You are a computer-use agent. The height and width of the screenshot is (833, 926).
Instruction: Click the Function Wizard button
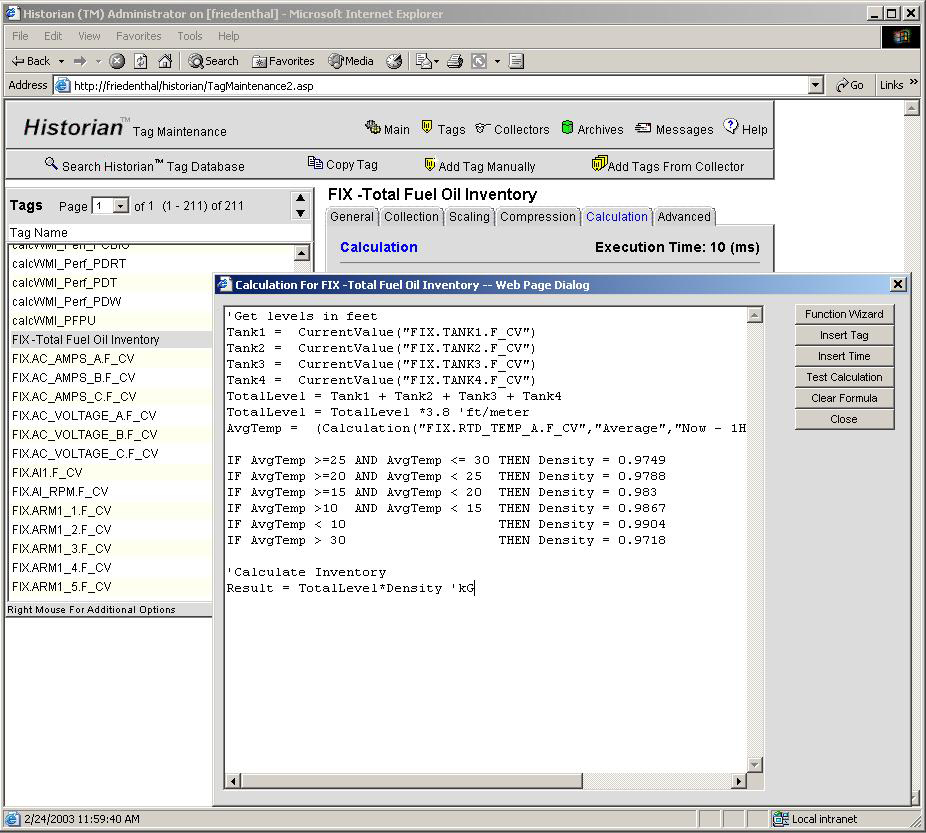click(844, 314)
